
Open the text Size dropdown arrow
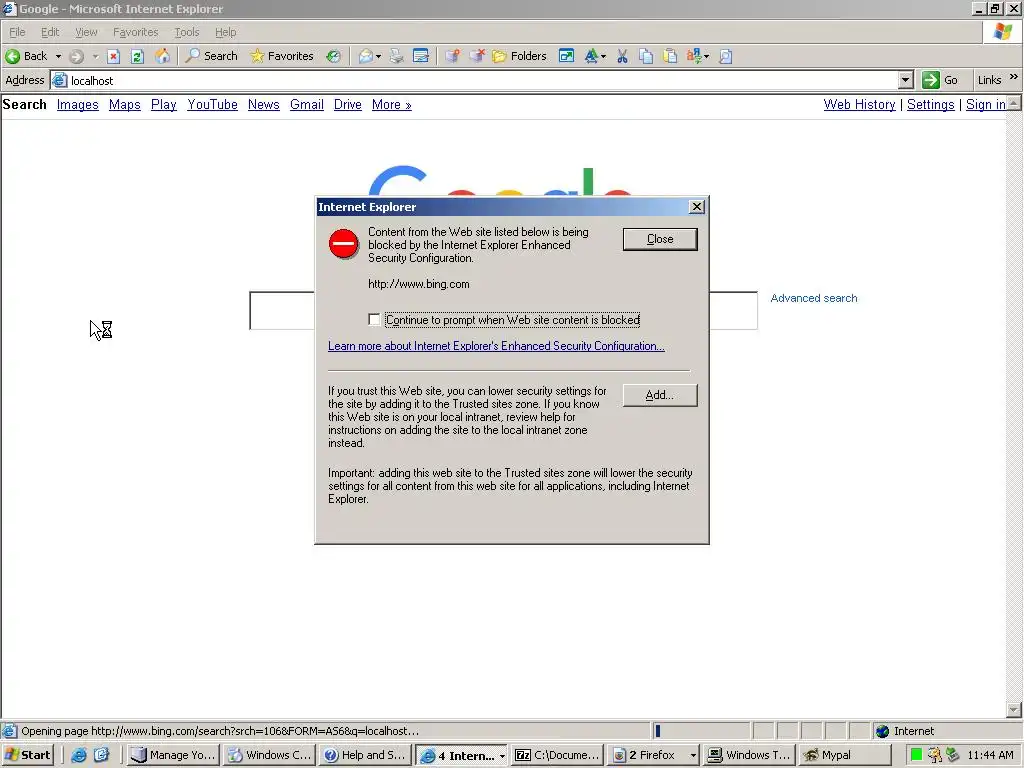pyautogui.click(x=603, y=56)
